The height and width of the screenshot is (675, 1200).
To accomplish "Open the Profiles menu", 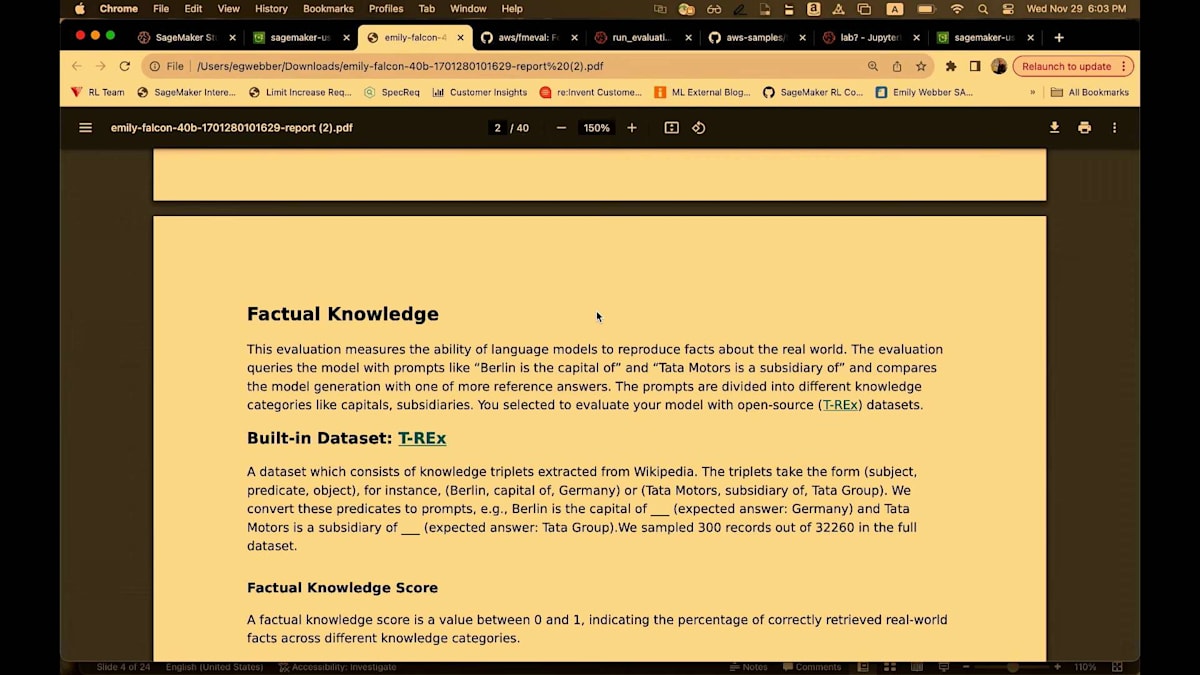I will (x=386, y=9).
